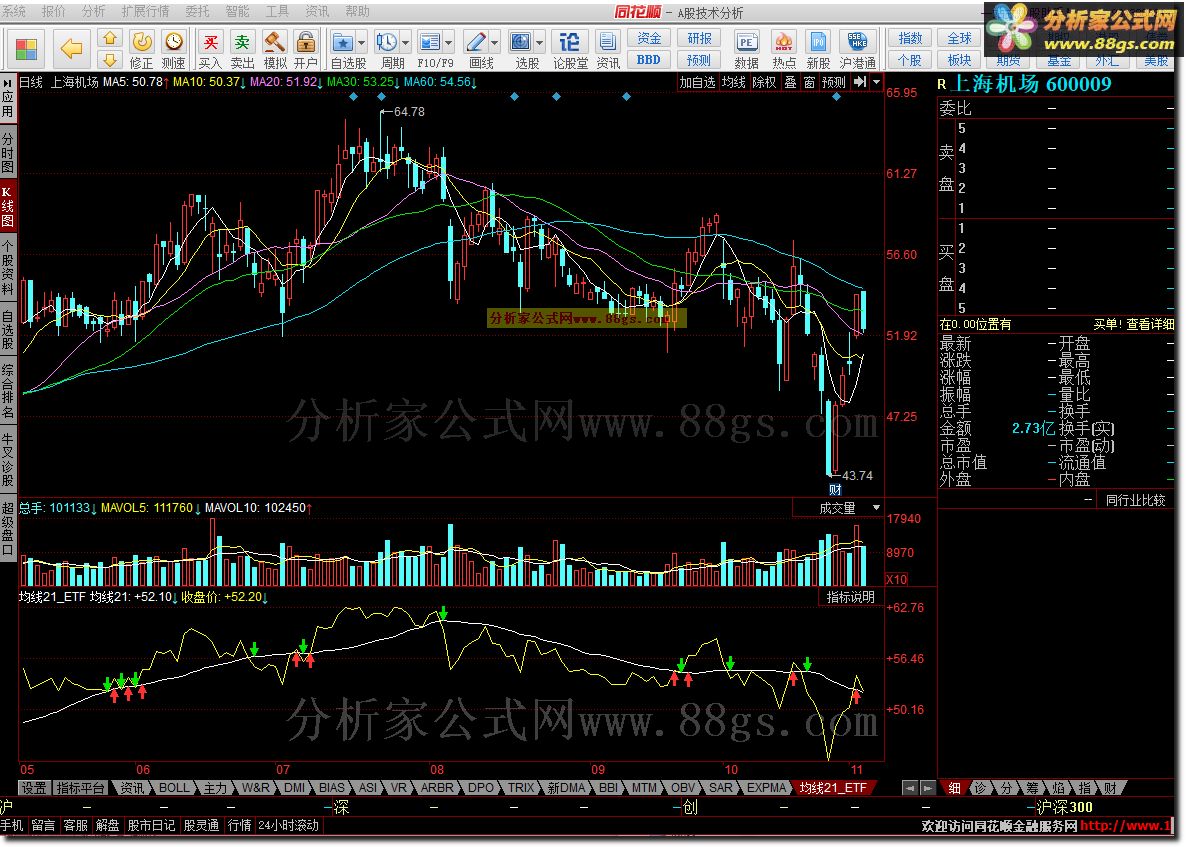1186x847 pixels.
Task: Toggle 除权 ex-rights adjustment
Action: click(x=764, y=82)
